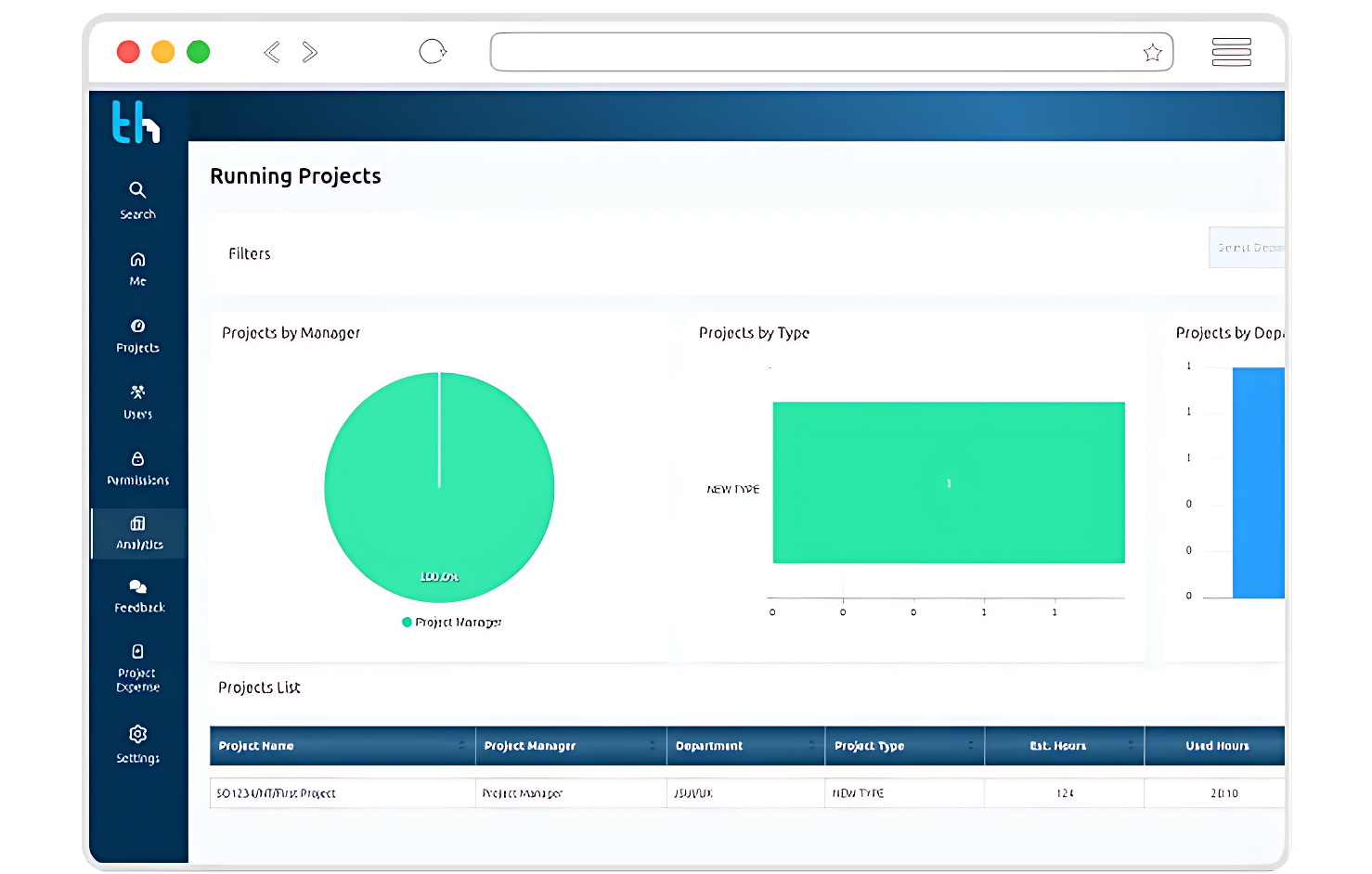Click the yellow minimize dot
Viewport: 1372px width, 874px height.
[x=163, y=52]
